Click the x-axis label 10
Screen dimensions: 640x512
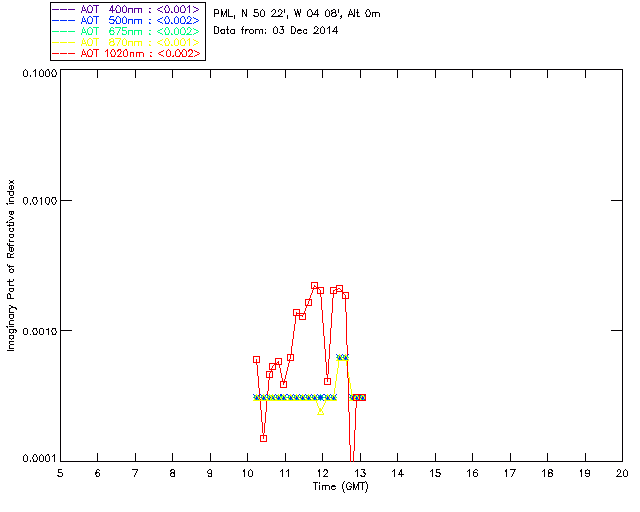(x=248, y=473)
